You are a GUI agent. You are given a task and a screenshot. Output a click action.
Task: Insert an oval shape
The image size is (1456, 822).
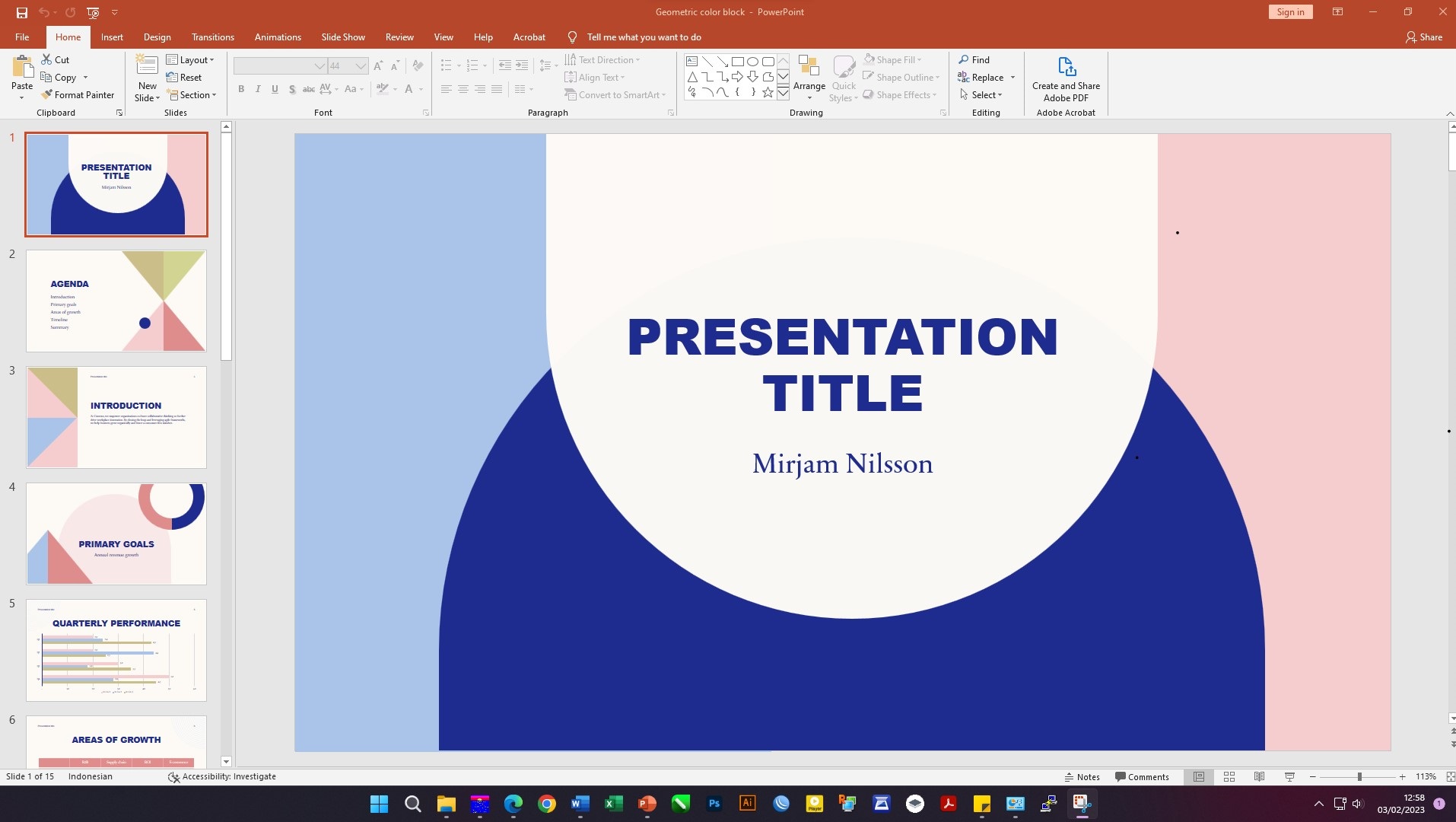point(752,61)
